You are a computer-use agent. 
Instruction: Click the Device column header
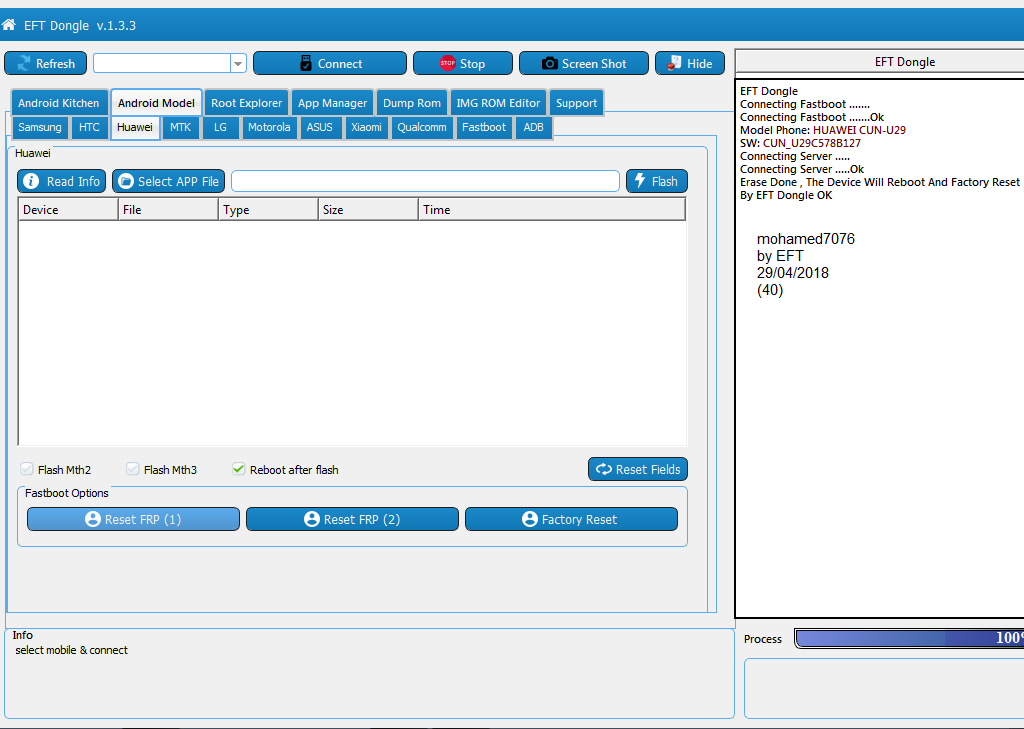click(68, 210)
